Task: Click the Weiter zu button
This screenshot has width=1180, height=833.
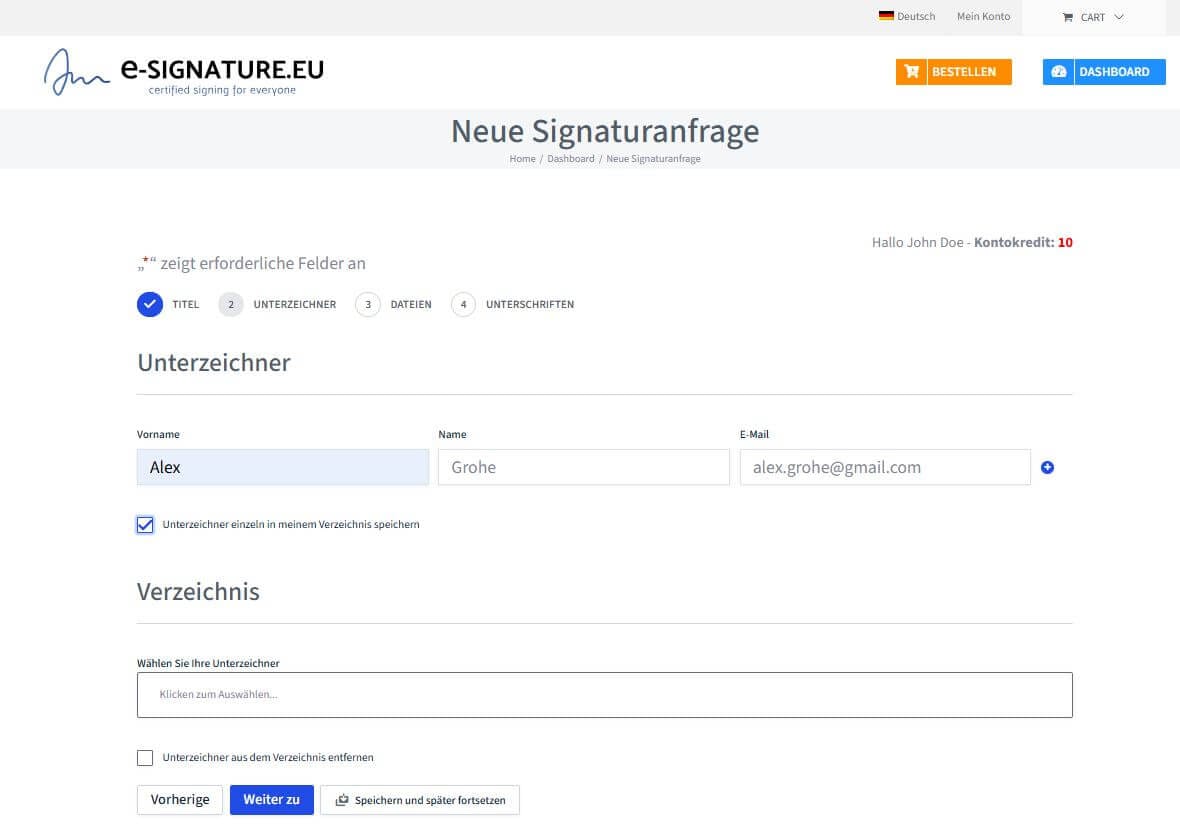Action: click(x=272, y=800)
